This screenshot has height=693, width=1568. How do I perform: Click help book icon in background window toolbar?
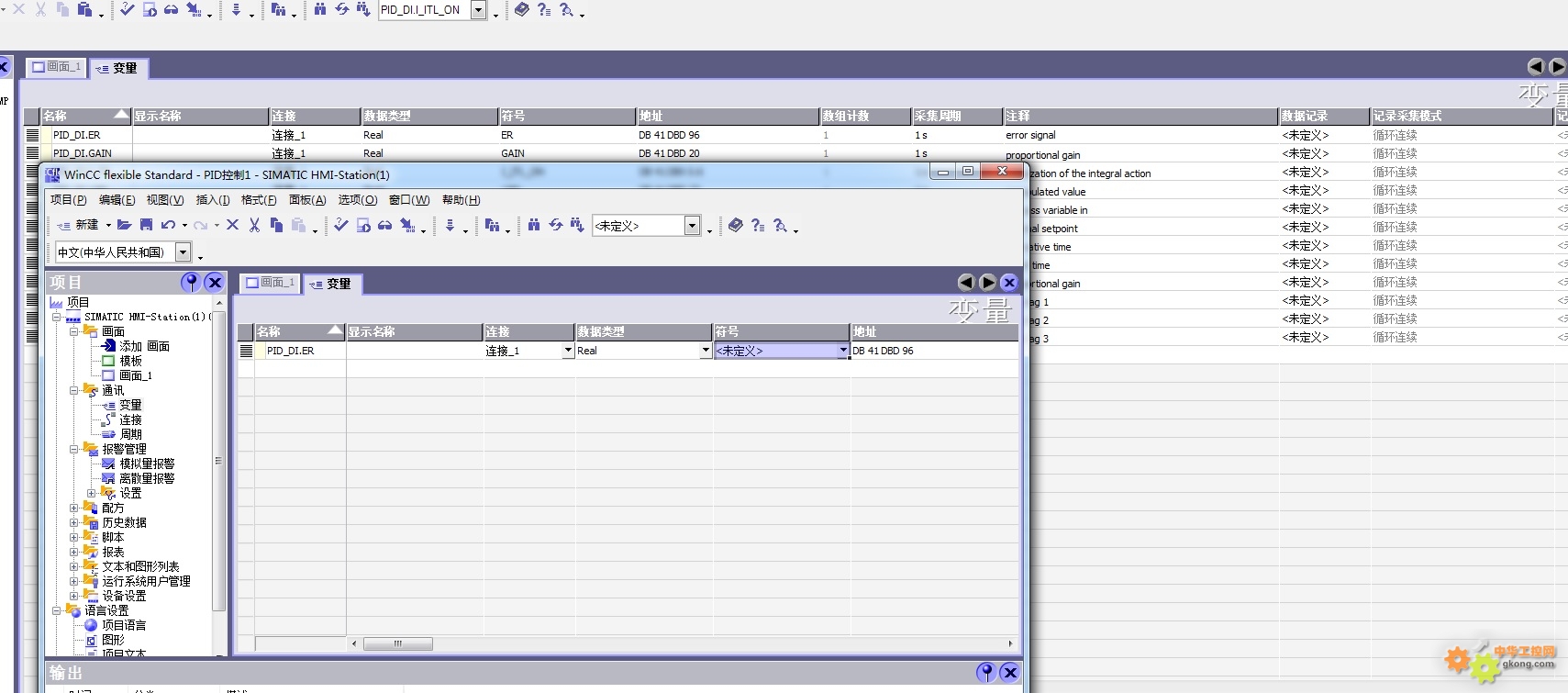click(522, 9)
